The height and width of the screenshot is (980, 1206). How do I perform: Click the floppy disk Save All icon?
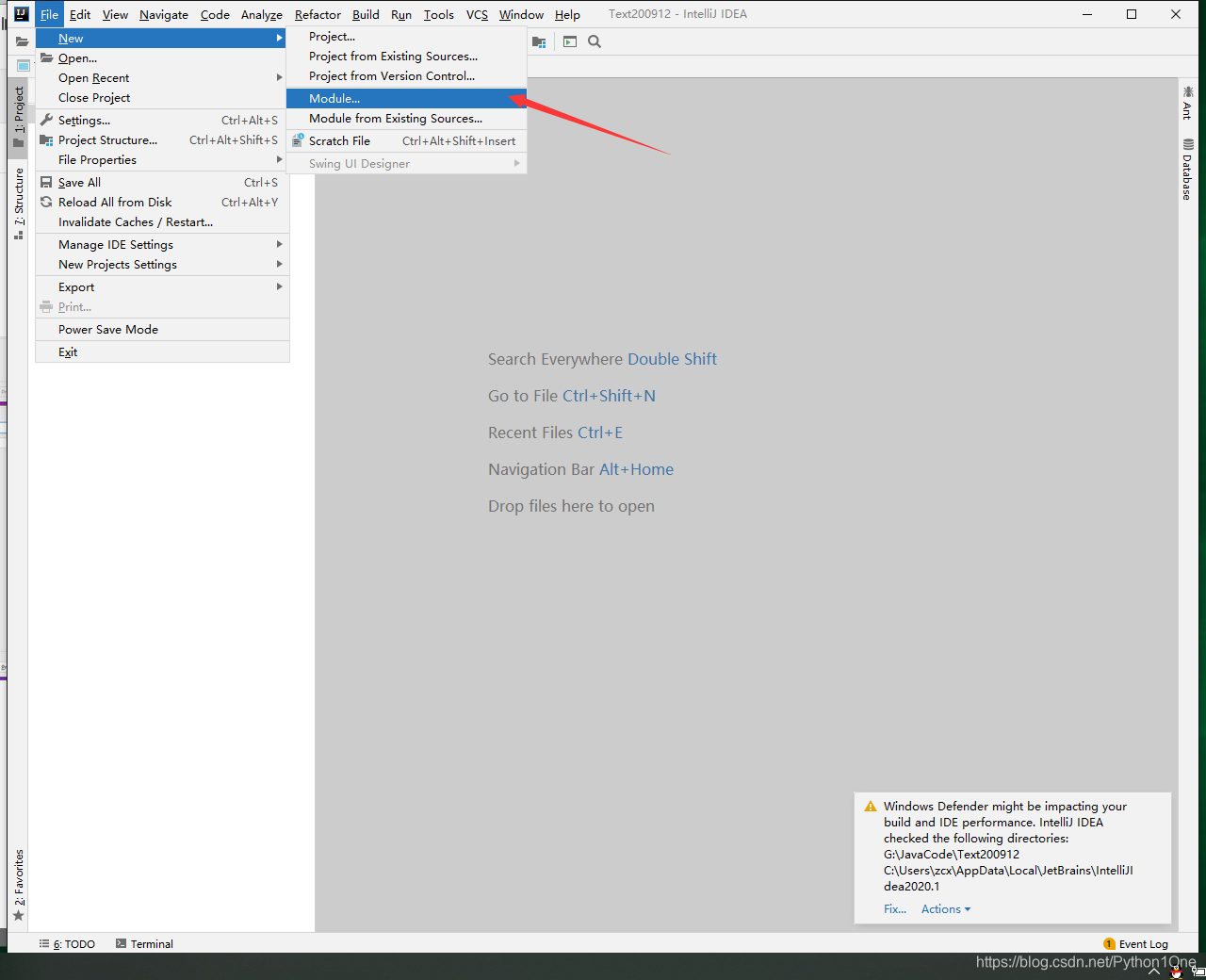click(46, 182)
